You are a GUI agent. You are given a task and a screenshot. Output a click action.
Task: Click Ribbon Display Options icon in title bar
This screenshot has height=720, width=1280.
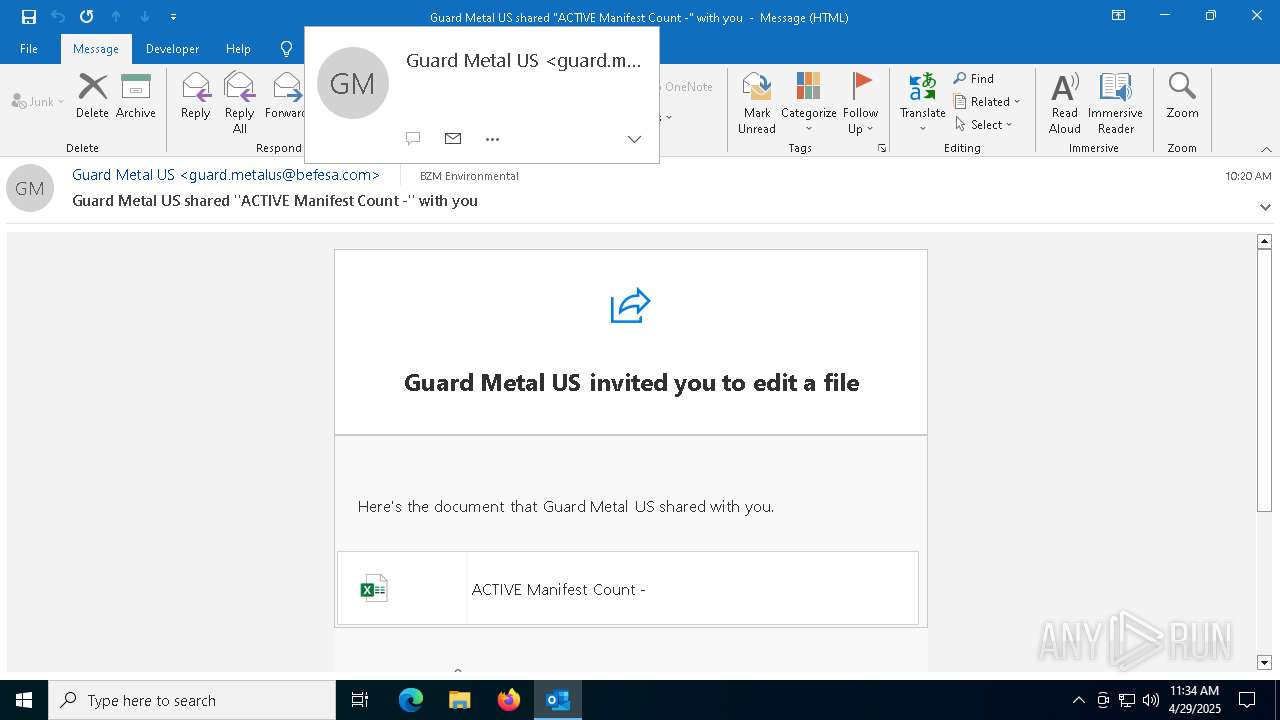point(1118,16)
